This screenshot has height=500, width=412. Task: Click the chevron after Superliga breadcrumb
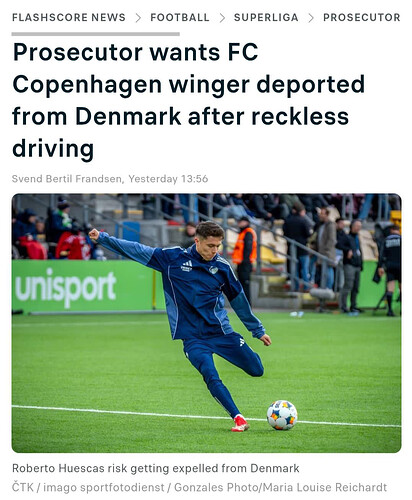311,17
